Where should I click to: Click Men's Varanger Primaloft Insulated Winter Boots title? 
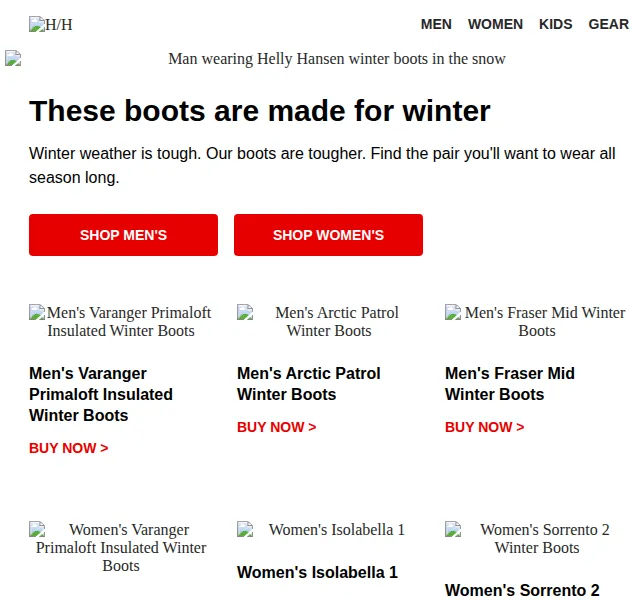(x=101, y=394)
